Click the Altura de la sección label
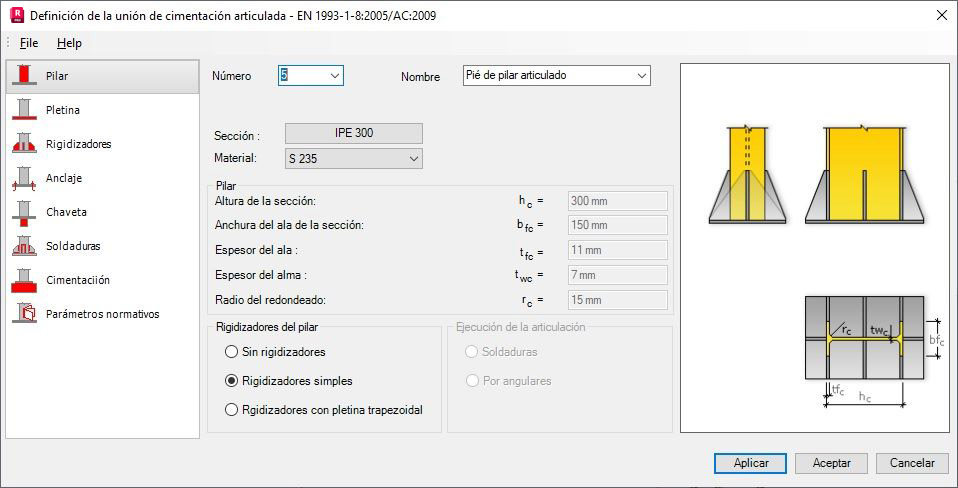The image size is (958, 488). click(x=266, y=200)
